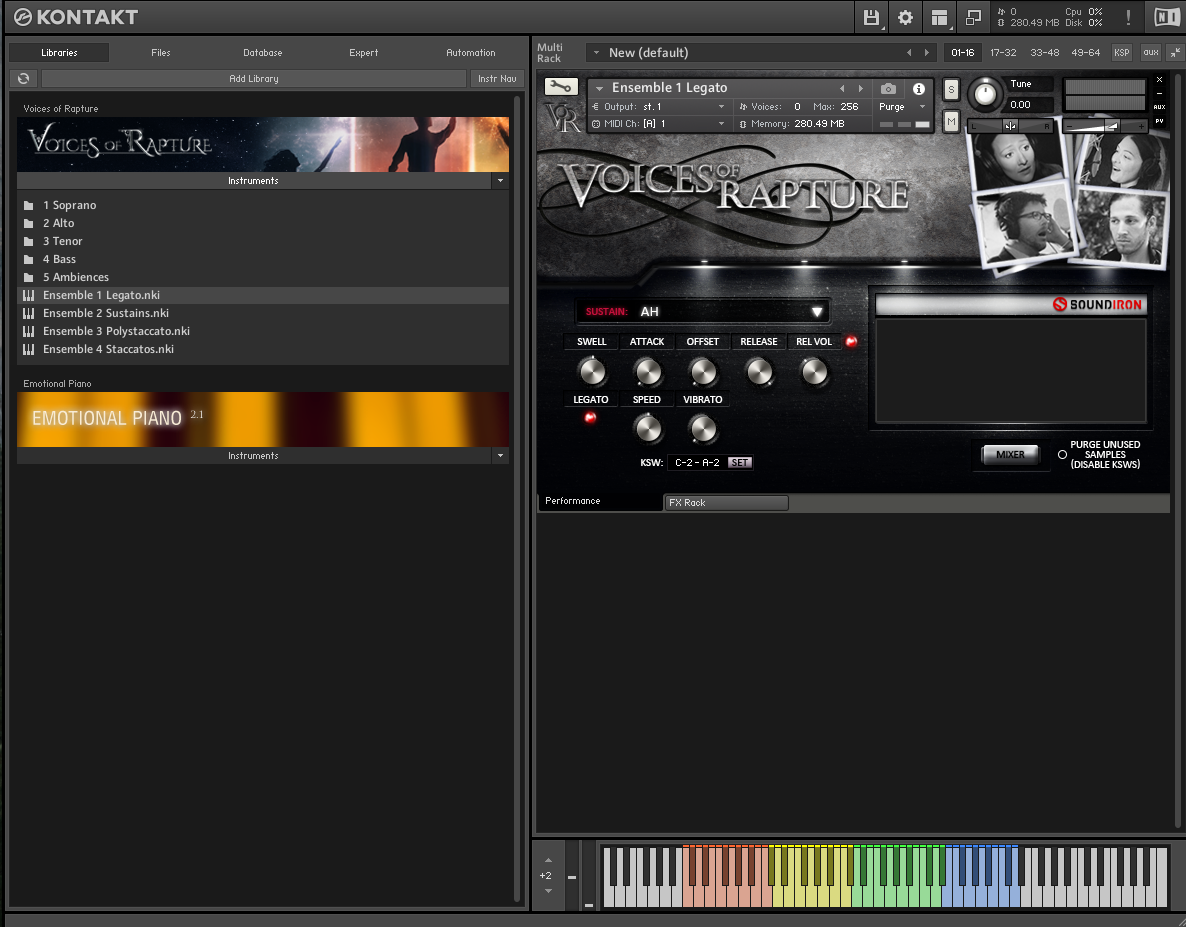Toggle the KSP multi script button
Screen dimensions: 1186x927
pyautogui.click(x=1122, y=53)
